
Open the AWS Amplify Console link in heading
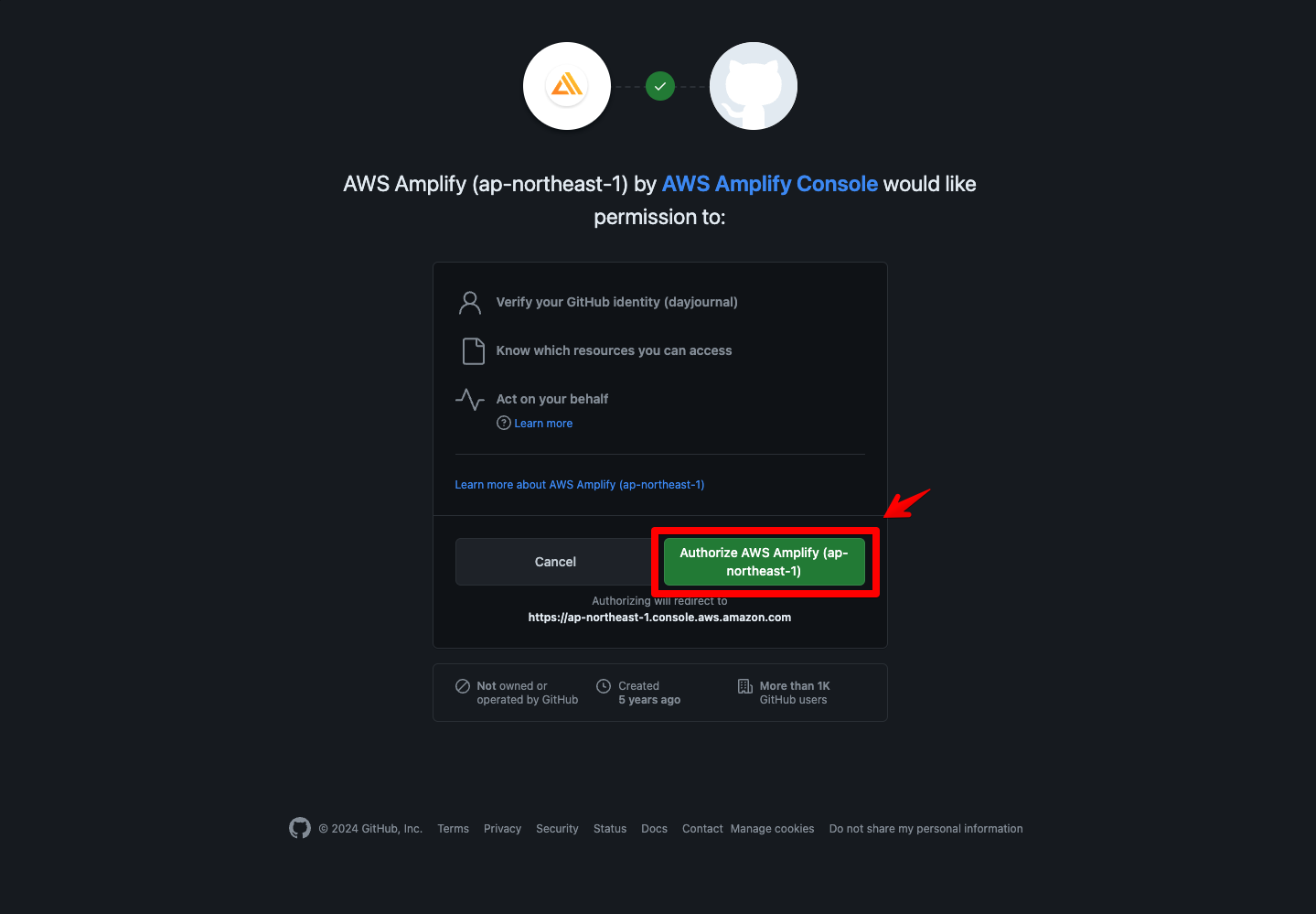[x=769, y=184]
